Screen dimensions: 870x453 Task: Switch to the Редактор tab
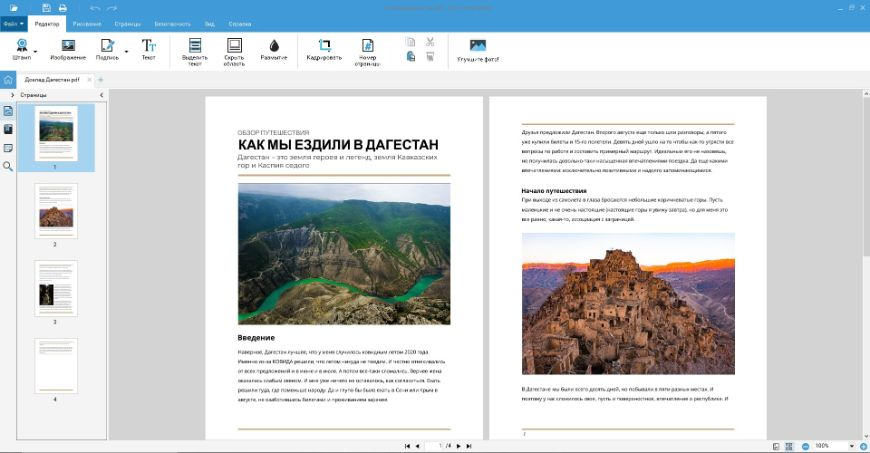click(47, 24)
